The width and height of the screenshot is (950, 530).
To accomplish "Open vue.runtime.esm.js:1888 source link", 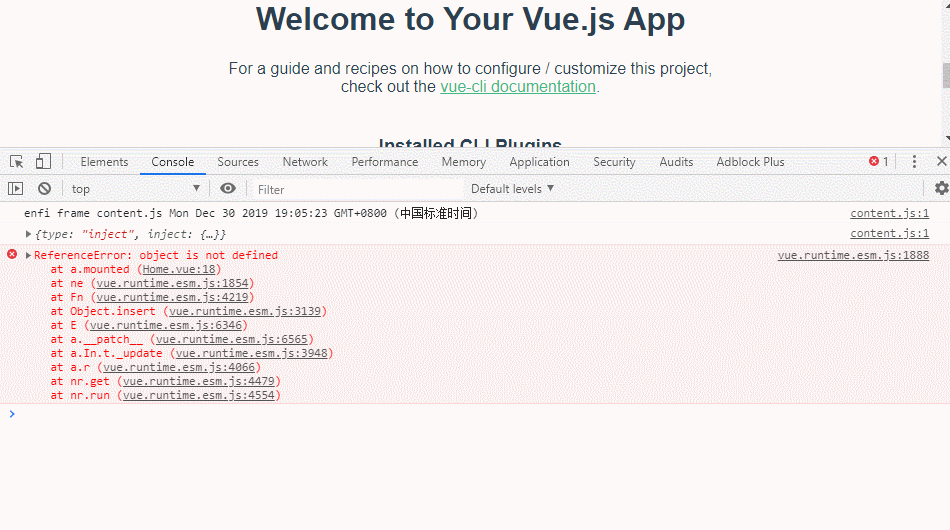I will (853, 255).
